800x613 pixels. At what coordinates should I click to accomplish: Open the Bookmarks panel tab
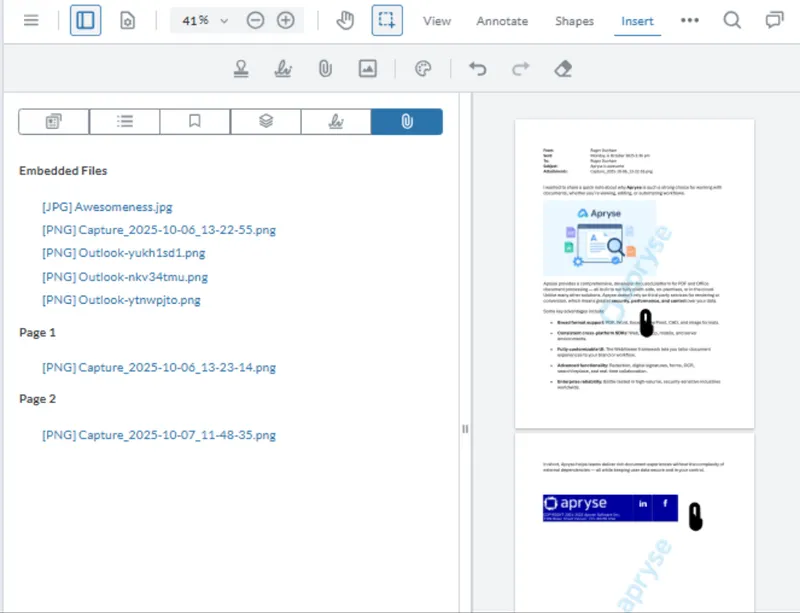coord(195,121)
